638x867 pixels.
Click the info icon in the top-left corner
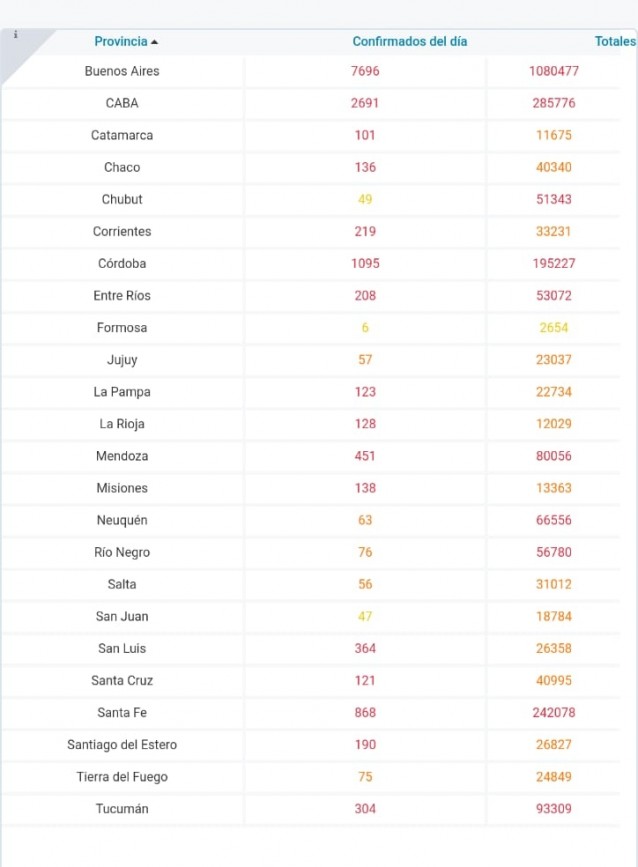[15, 34]
